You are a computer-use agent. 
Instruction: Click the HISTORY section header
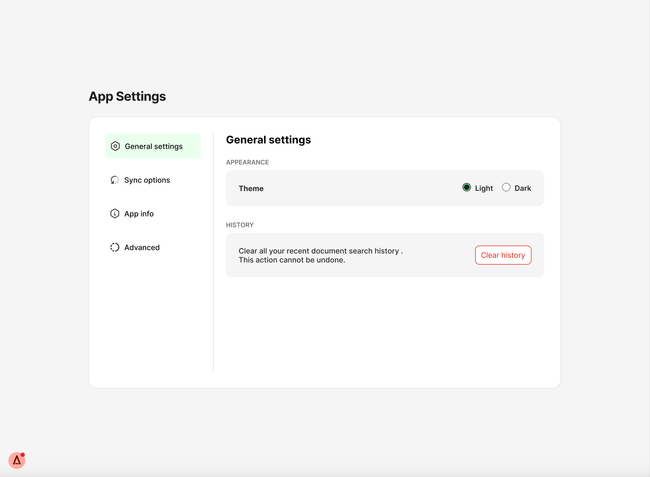(240, 225)
